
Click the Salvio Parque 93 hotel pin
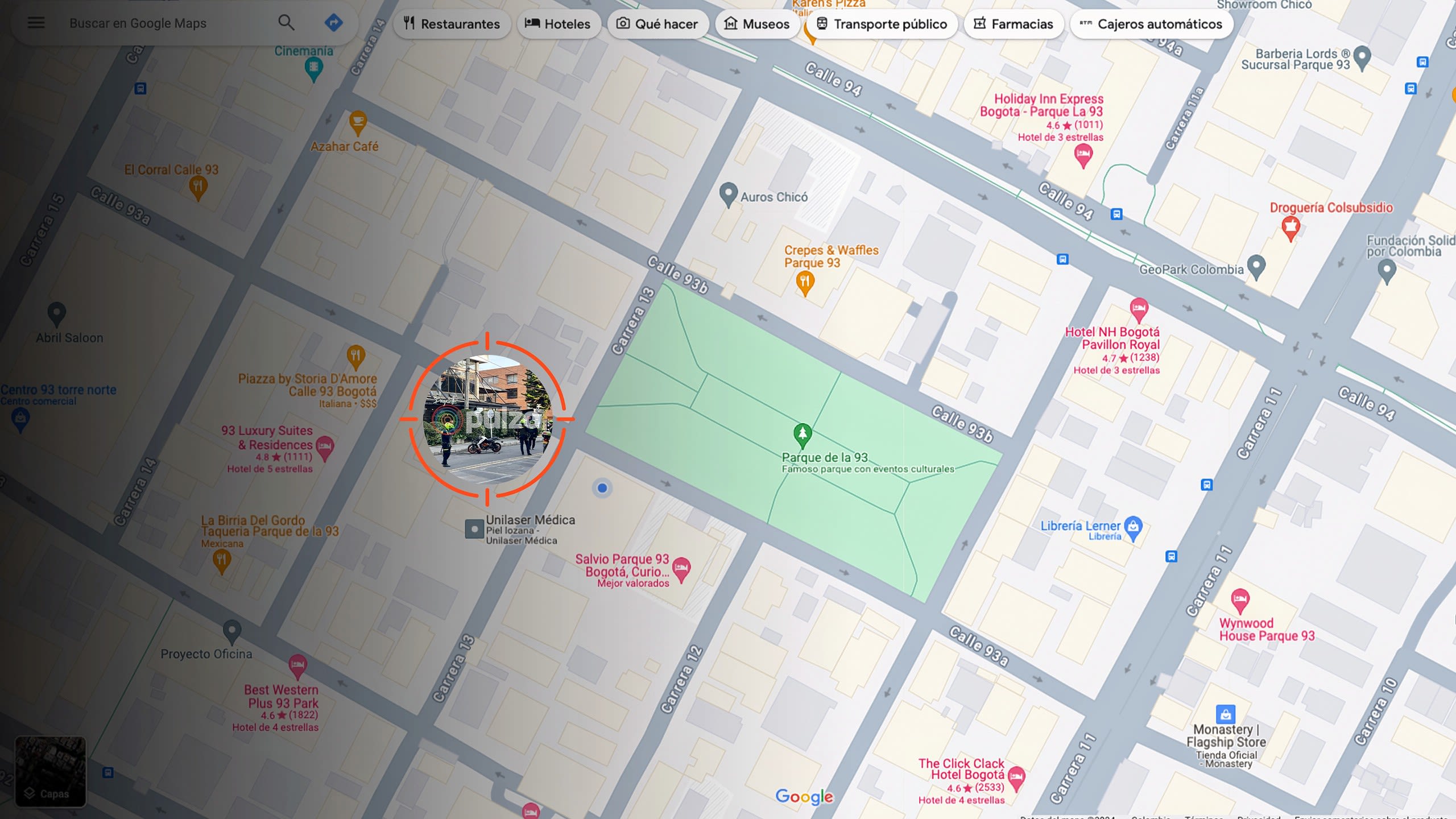coord(681,569)
